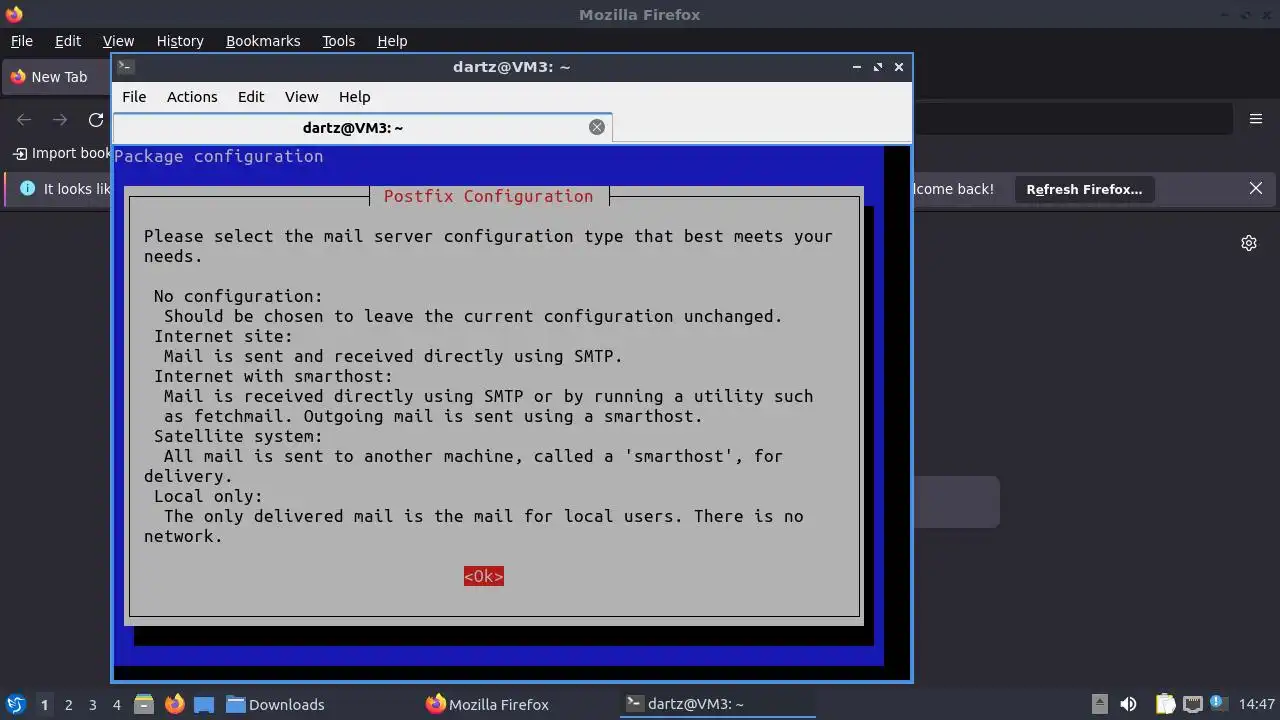This screenshot has height=720, width=1280.
Task: Open volume control in tray
Action: coord(1128,704)
